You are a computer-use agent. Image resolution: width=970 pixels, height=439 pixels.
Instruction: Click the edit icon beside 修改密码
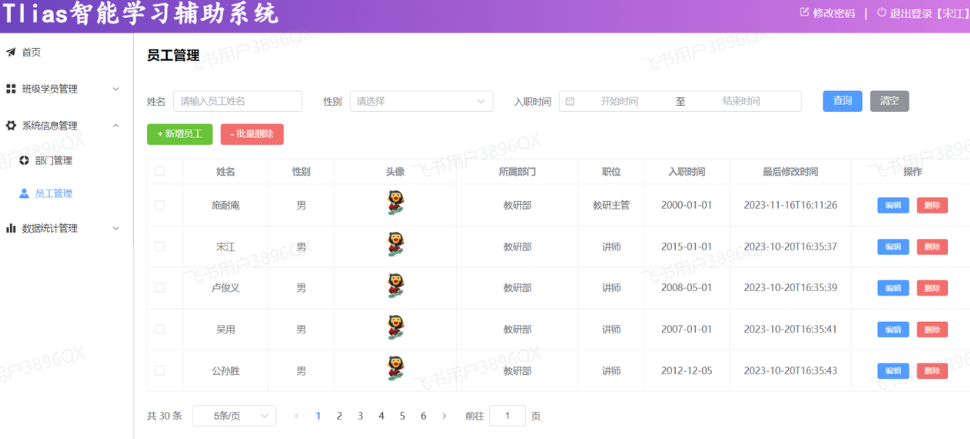pos(804,12)
